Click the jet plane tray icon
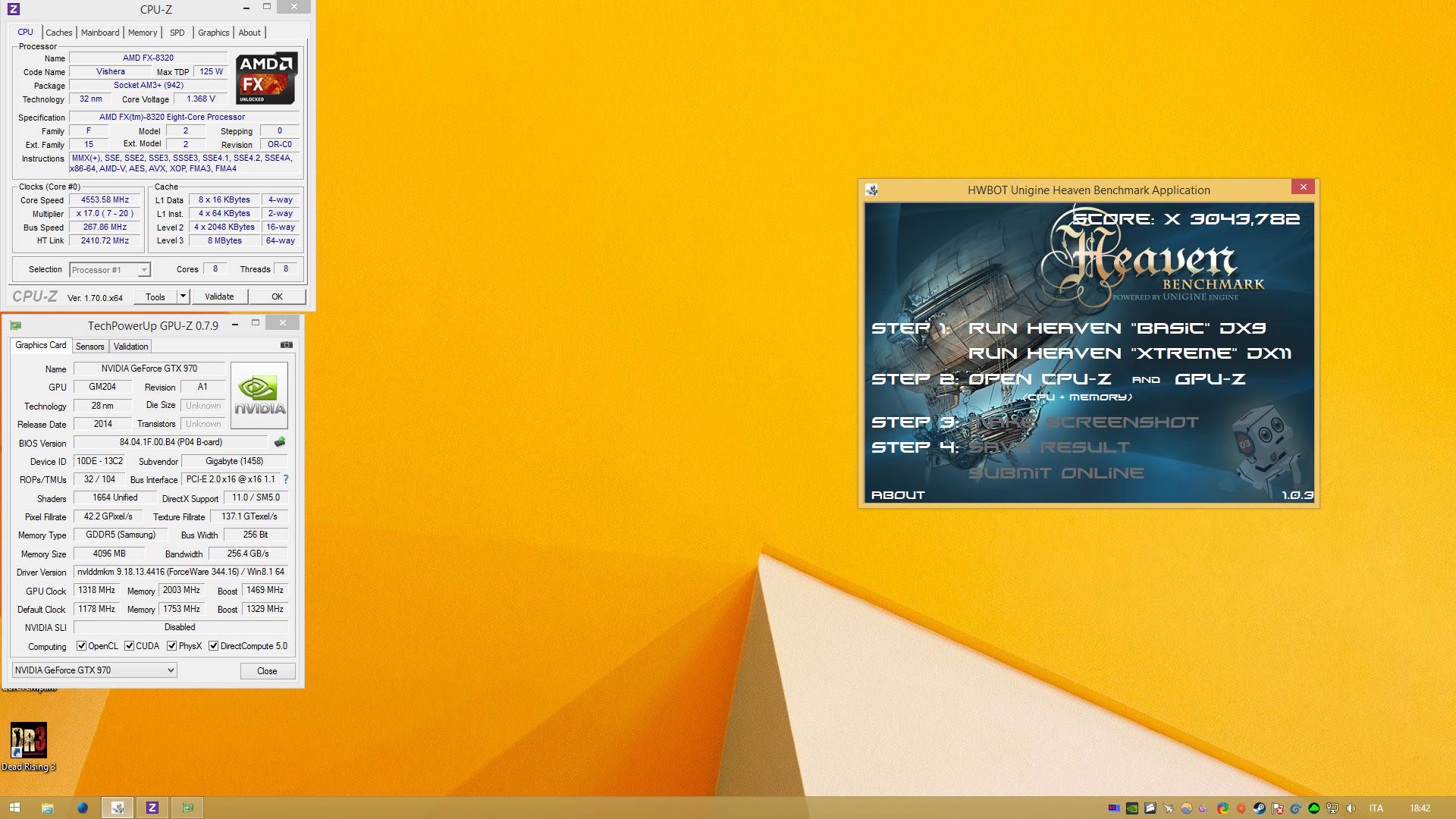The width and height of the screenshot is (1456, 819). [x=1169, y=808]
